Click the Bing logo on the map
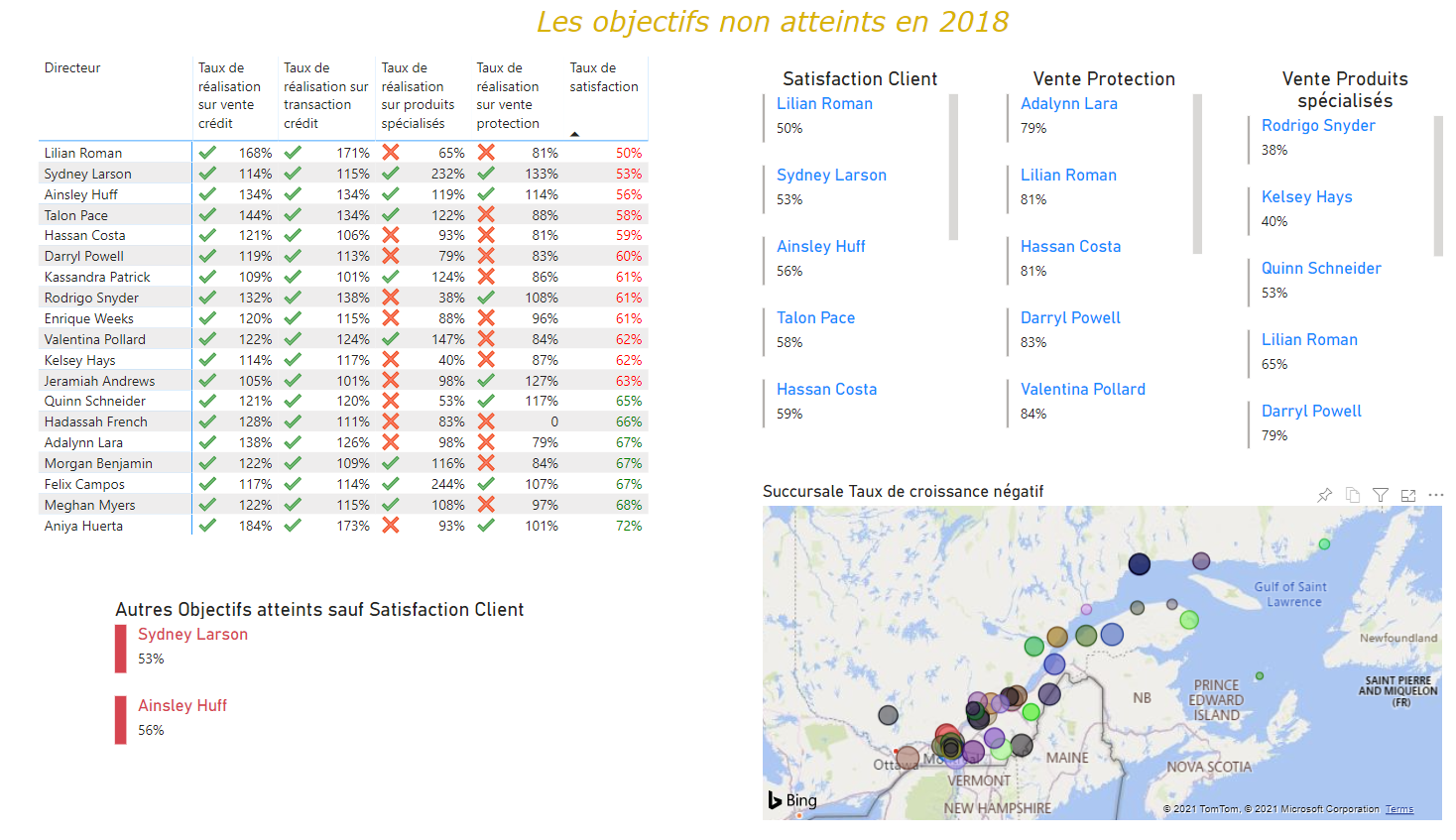1456x840 pixels. pos(792,800)
